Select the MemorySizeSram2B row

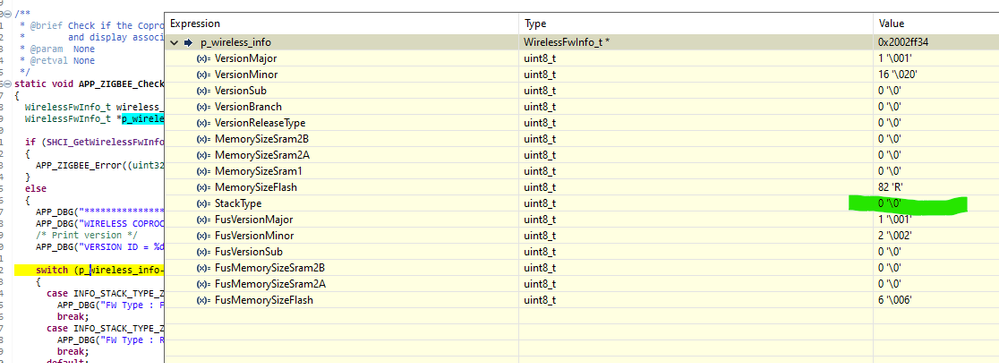[x=582, y=139]
